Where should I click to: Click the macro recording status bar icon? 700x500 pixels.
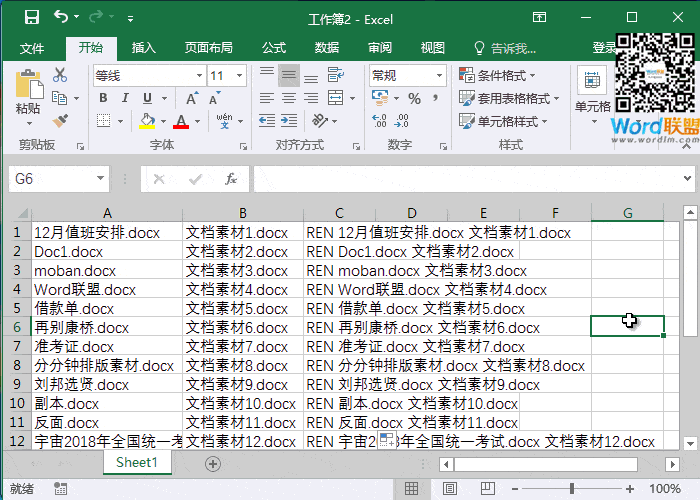tap(60, 488)
